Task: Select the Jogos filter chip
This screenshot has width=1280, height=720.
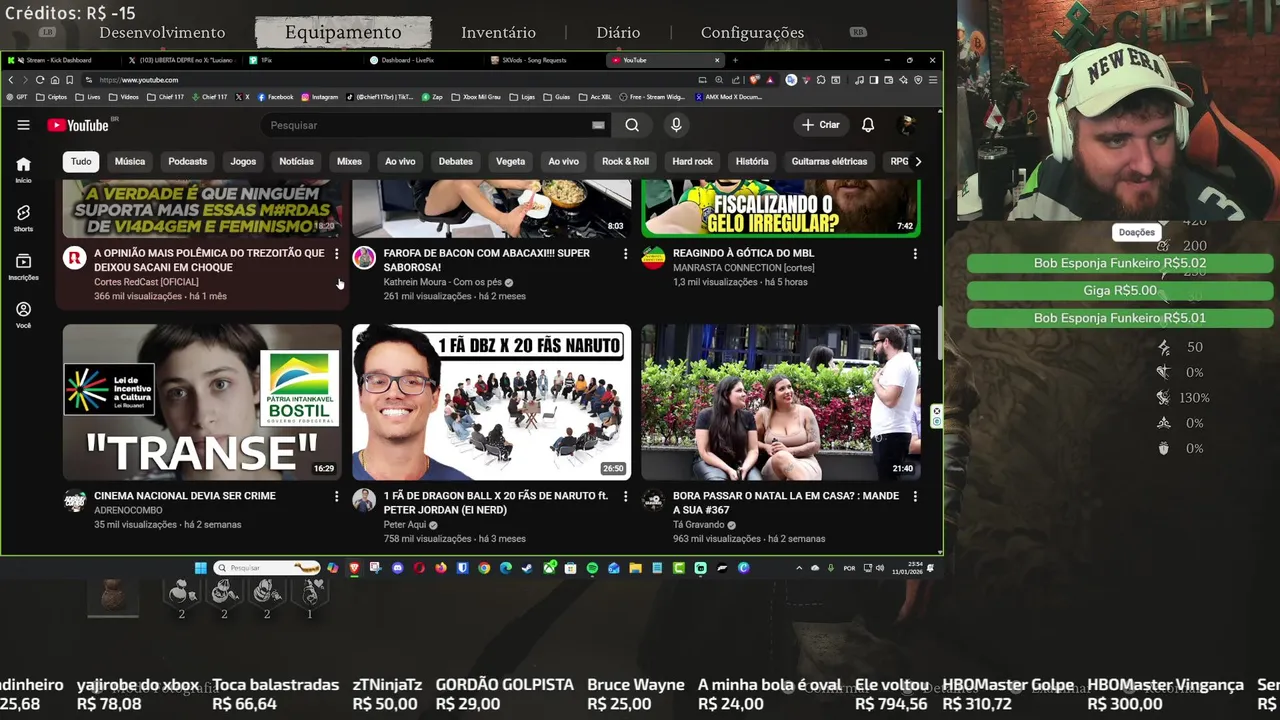Action: click(x=243, y=161)
